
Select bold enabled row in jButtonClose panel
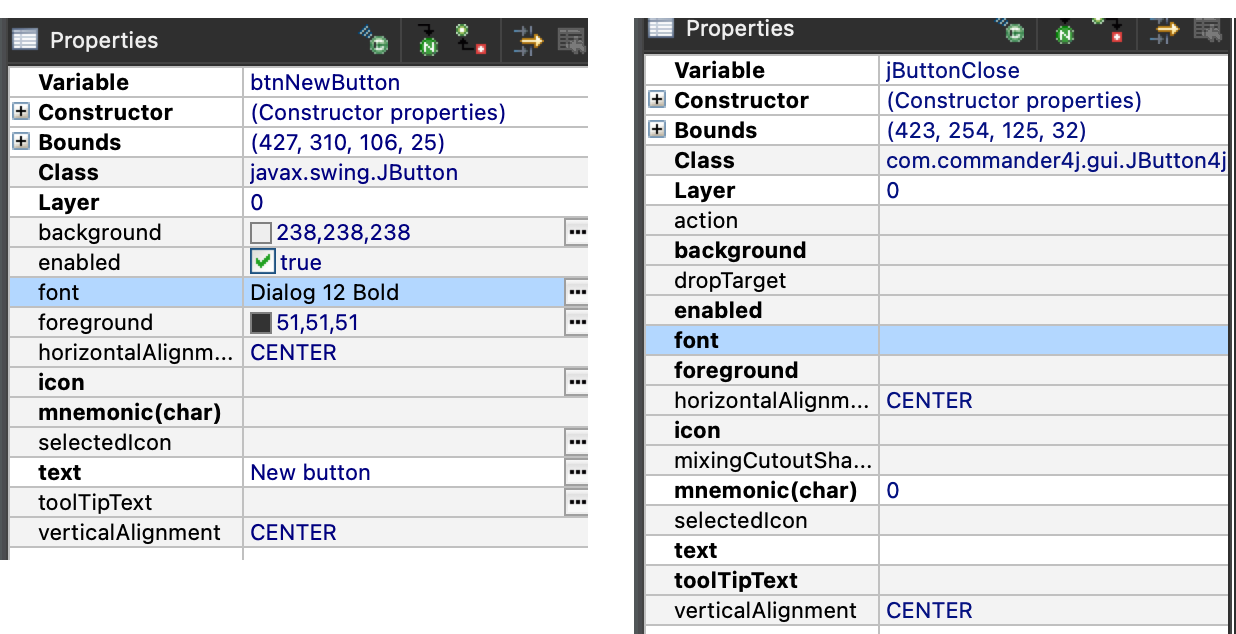tap(936, 310)
